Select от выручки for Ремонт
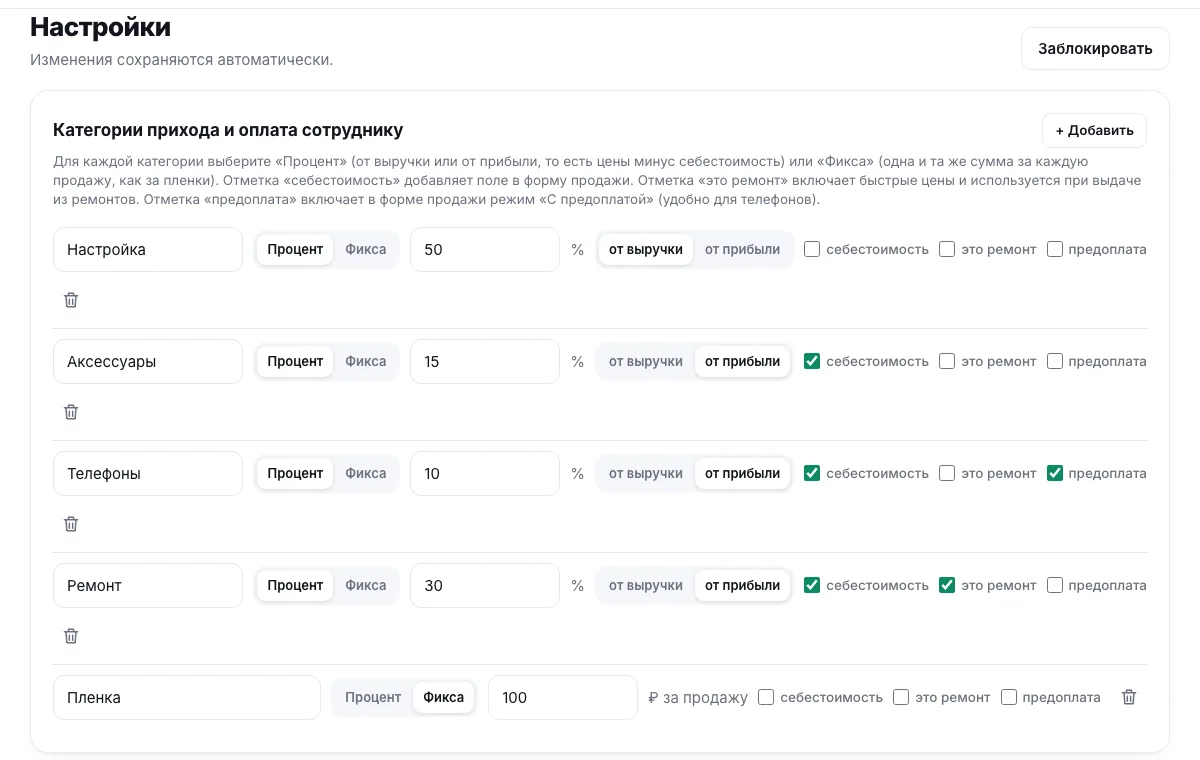The width and height of the screenshot is (1200, 760). 646,586
